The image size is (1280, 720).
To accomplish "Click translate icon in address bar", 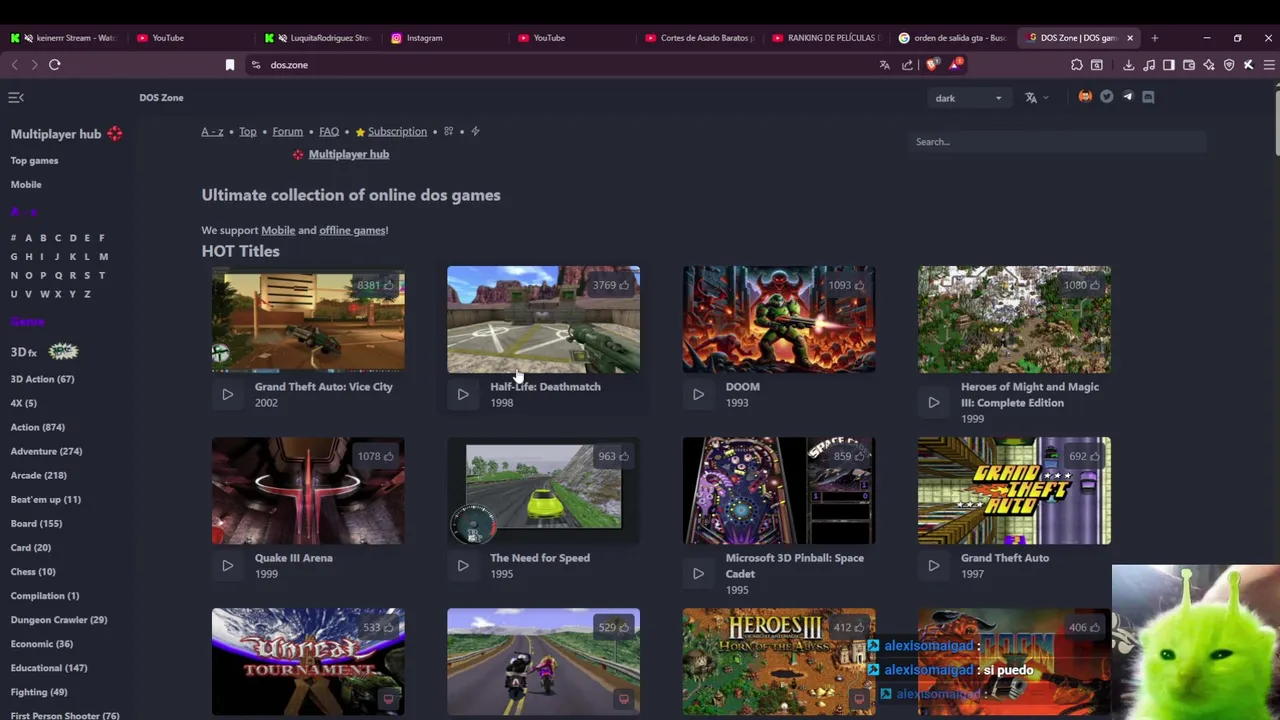I will tap(884, 65).
